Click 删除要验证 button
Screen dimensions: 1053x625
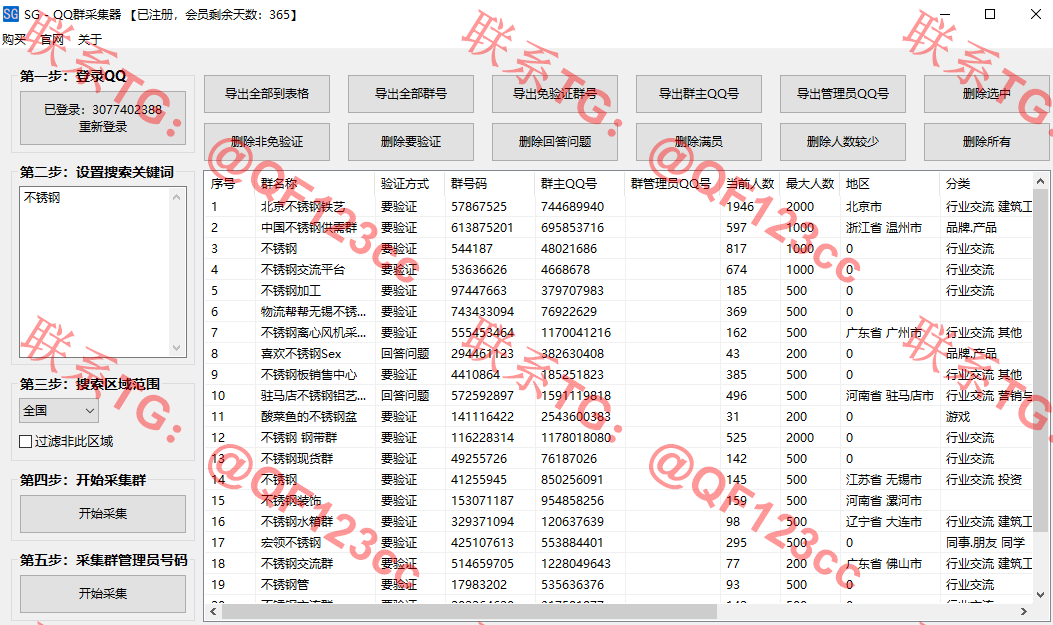[410, 142]
